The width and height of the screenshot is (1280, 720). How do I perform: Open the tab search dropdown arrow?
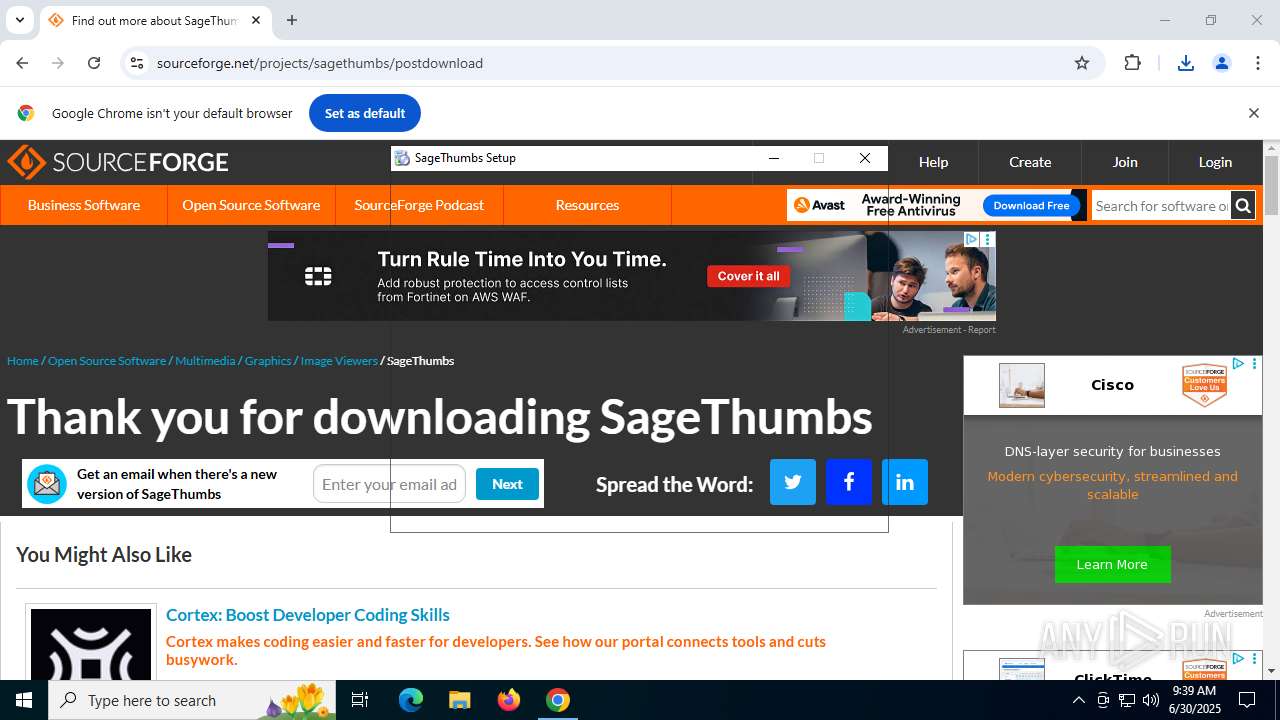point(19,20)
